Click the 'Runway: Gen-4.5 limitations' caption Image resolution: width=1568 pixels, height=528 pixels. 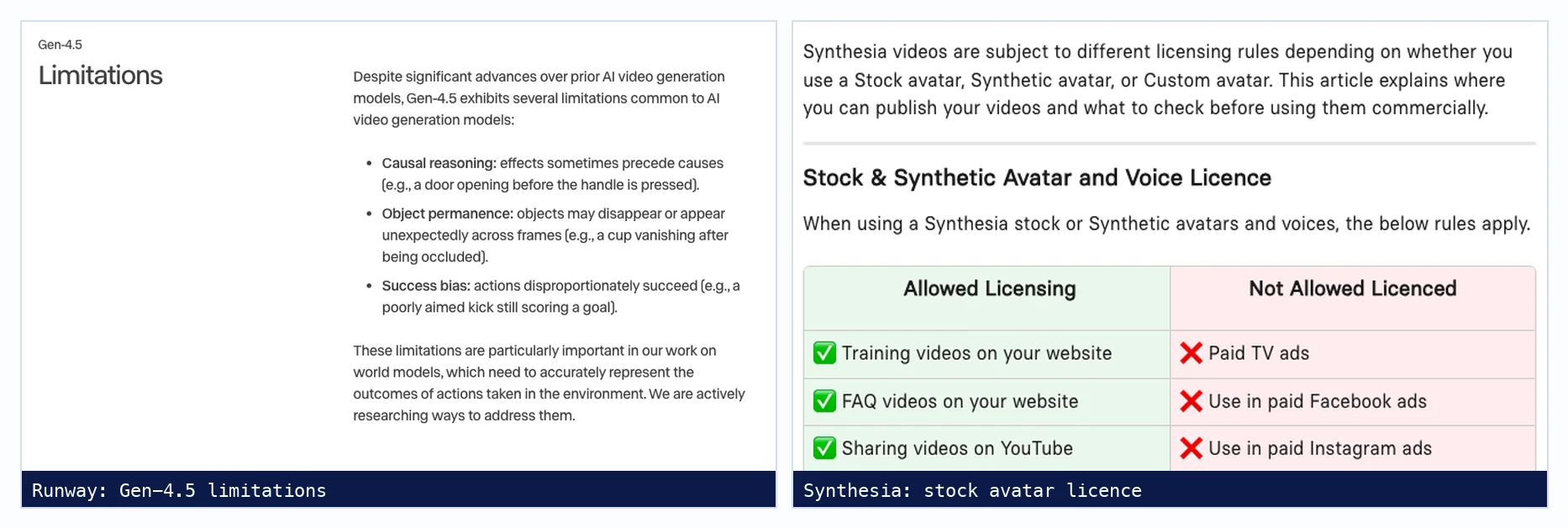(x=179, y=490)
